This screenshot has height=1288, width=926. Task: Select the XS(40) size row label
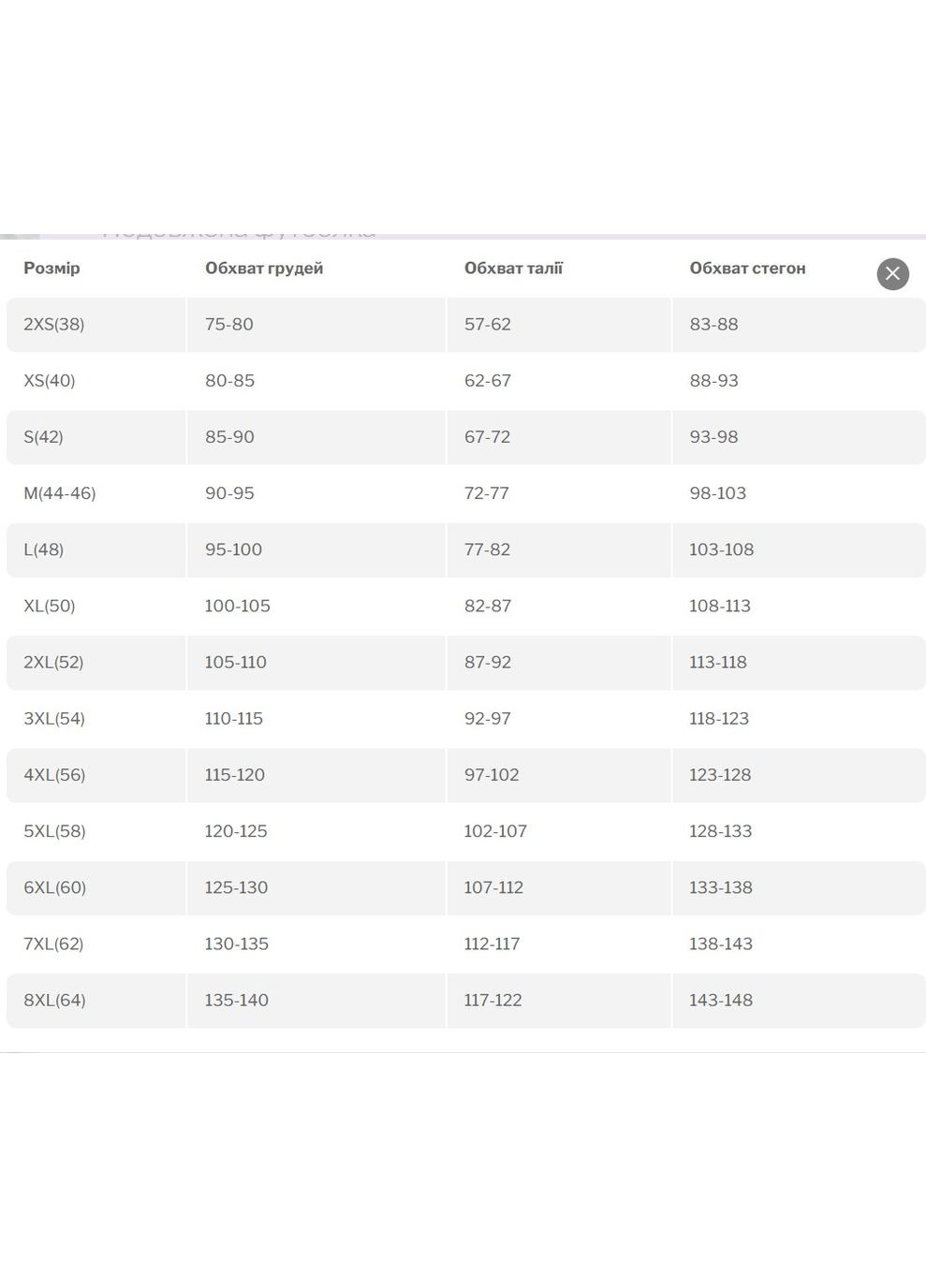pyautogui.click(x=49, y=380)
